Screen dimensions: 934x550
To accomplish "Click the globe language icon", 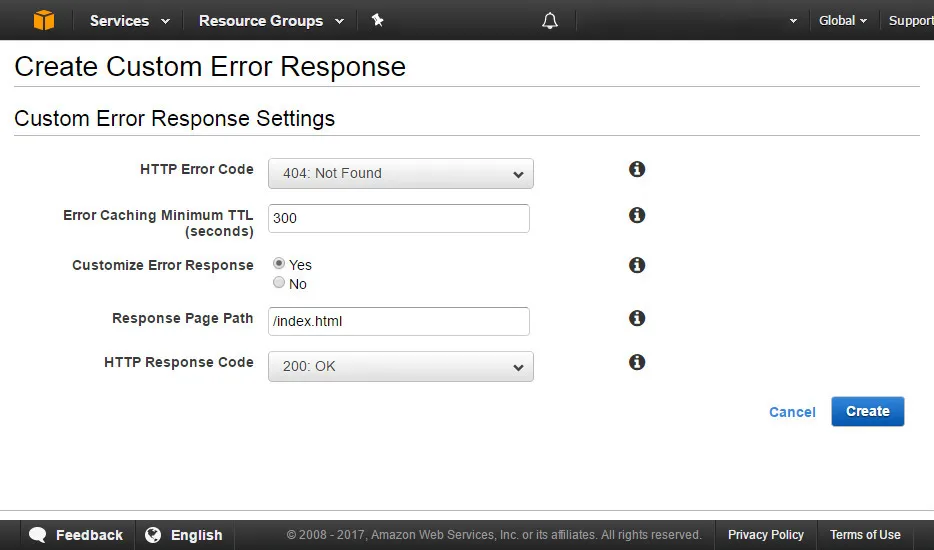I will click(x=153, y=535).
